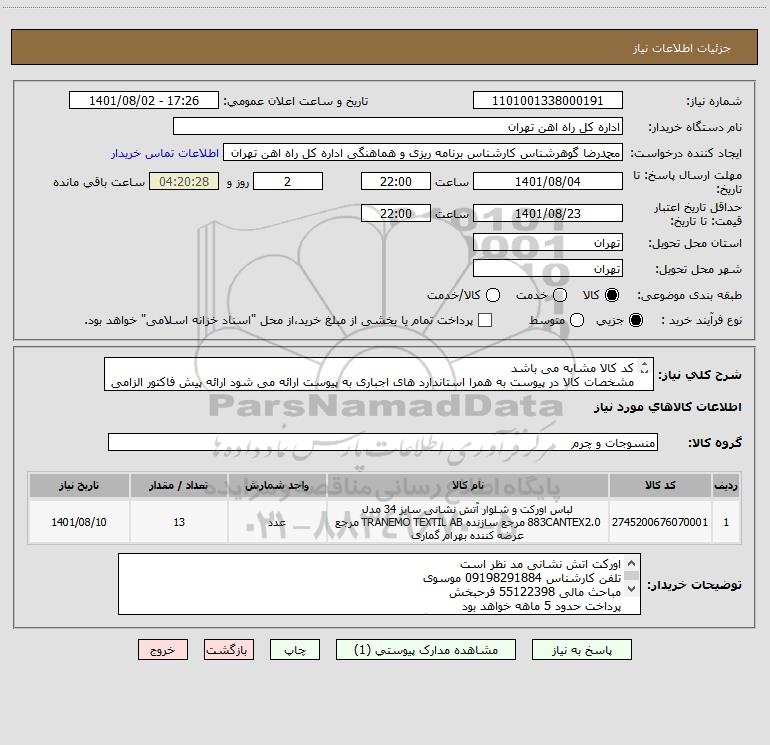Click the response deadline date 1401/08/04

tap(548, 181)
